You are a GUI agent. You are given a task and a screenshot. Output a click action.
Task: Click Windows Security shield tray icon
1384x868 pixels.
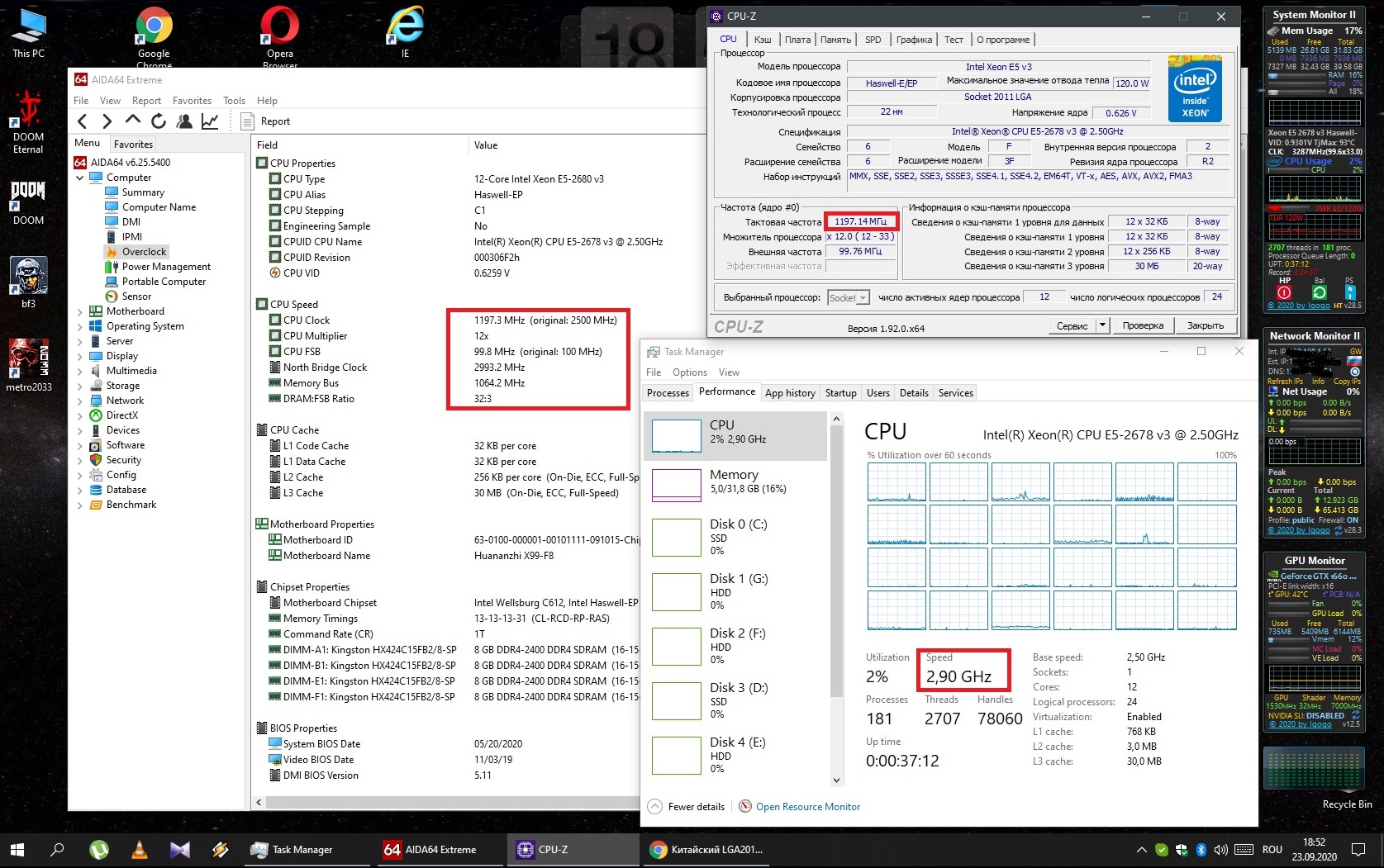pyautogui.click(x=1182, y=849)
